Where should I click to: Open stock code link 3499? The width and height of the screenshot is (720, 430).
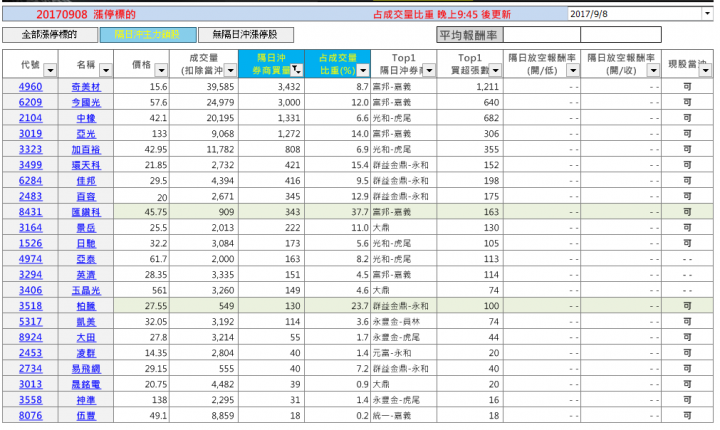30,165
